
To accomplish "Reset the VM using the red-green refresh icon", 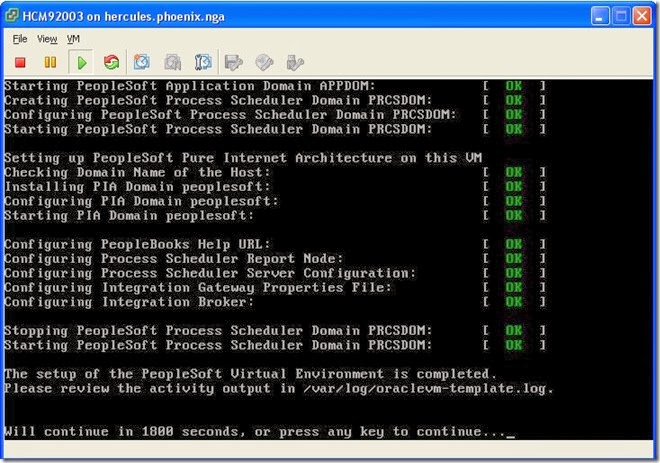I will (112, 63).
